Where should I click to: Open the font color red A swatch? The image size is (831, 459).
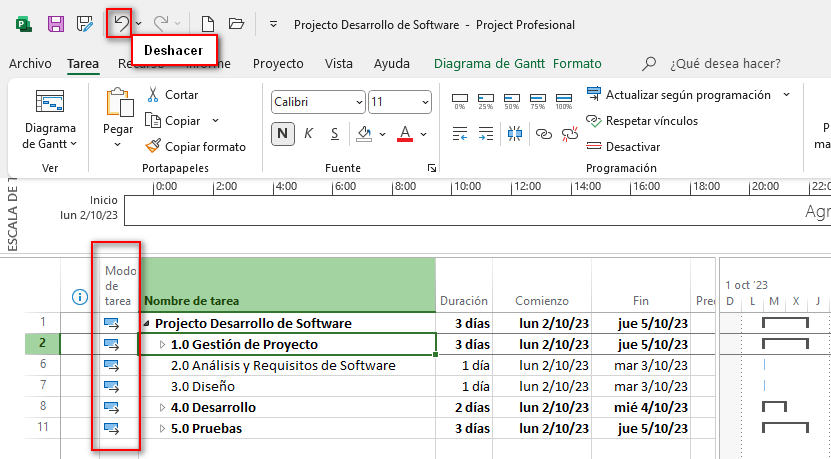coord(405,133)
